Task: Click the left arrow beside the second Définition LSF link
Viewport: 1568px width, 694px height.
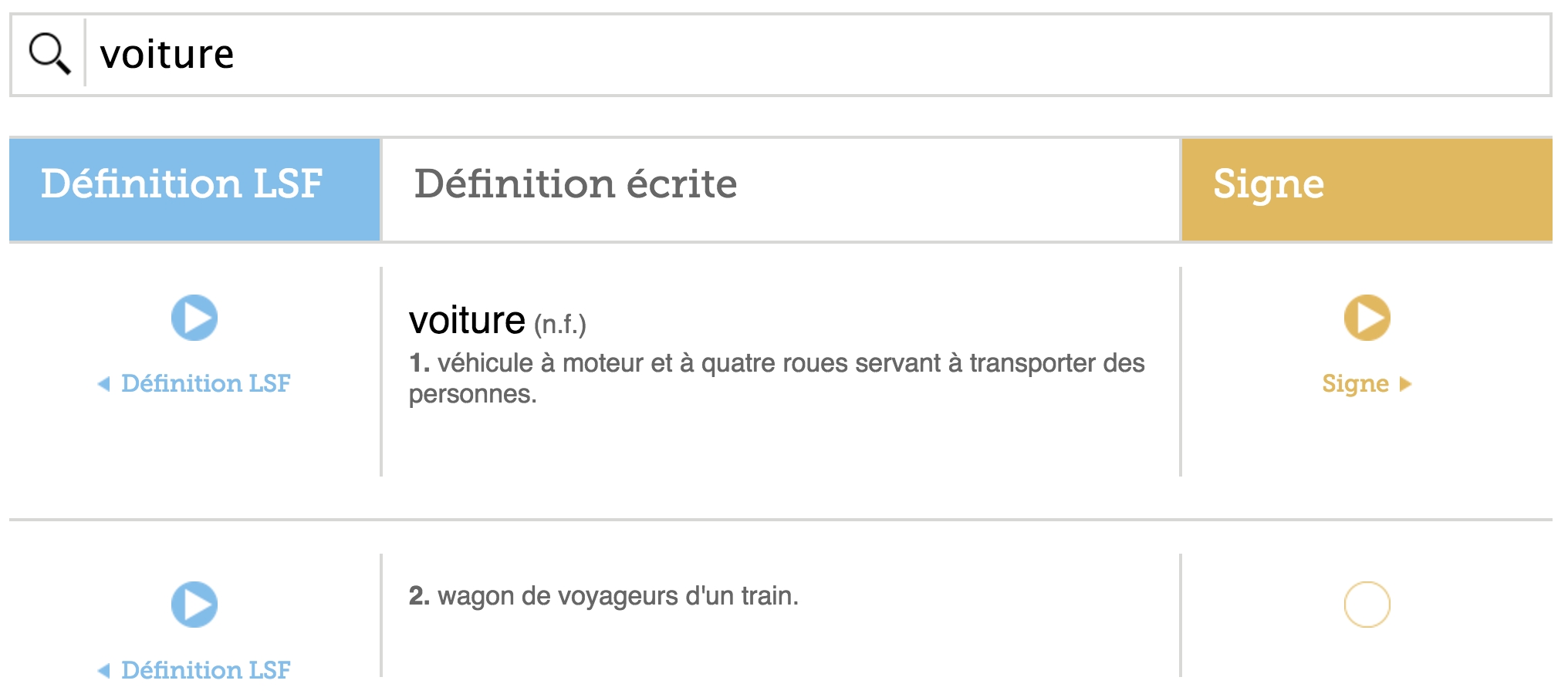Action: (104, 670)
